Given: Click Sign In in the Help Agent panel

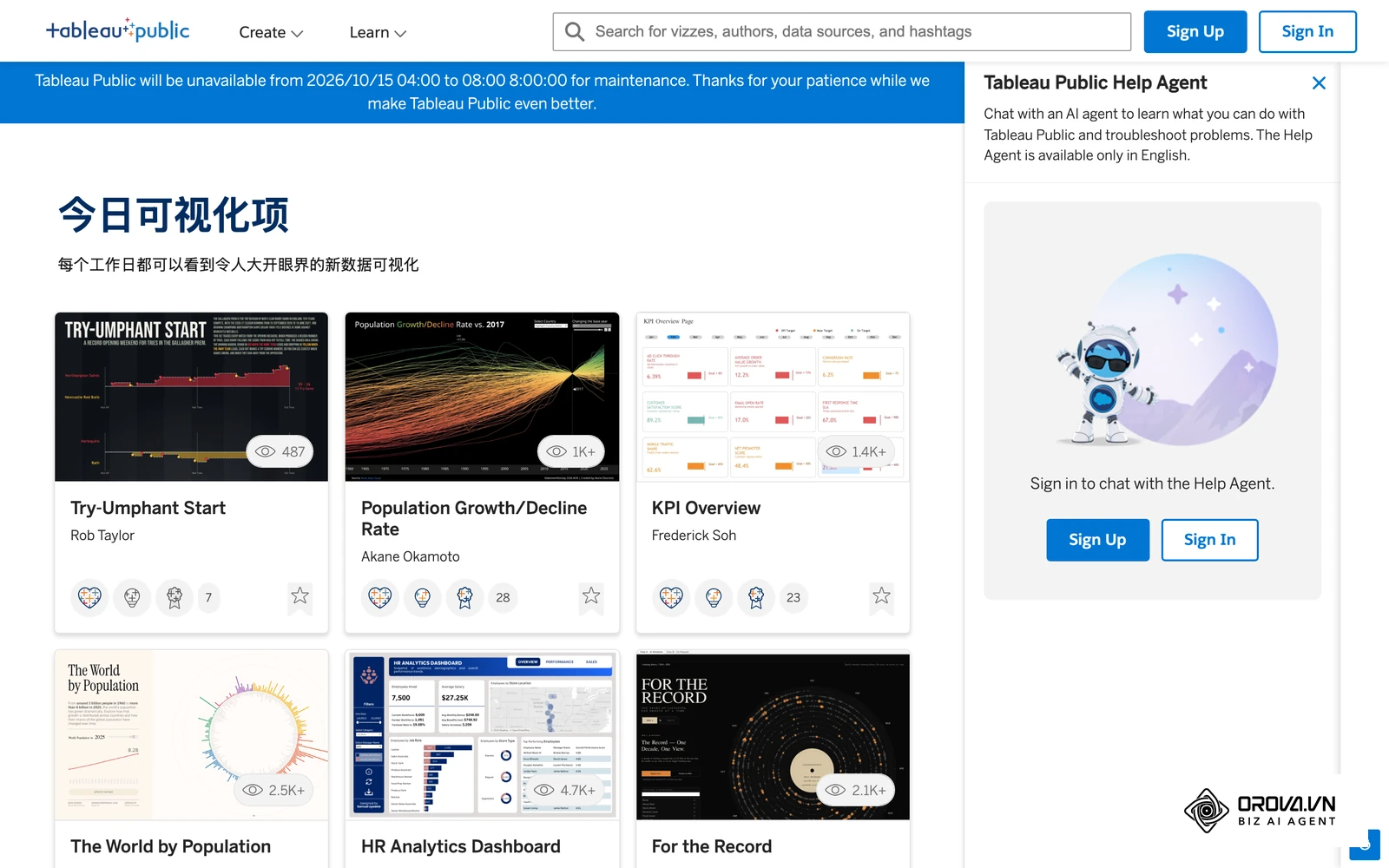Looking at the screenshot, I should coord(1209,540).
